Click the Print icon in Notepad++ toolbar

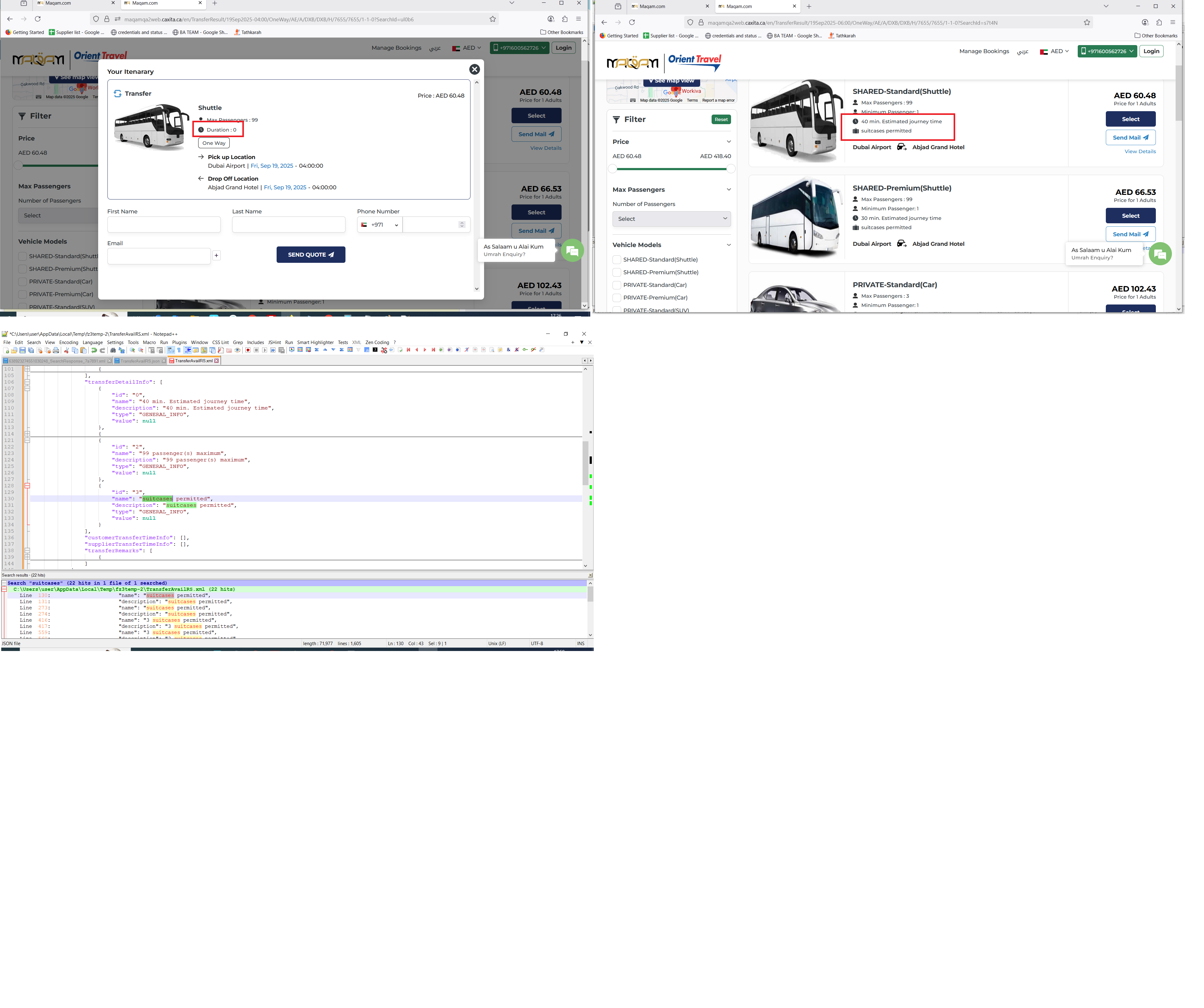[56, 350]
